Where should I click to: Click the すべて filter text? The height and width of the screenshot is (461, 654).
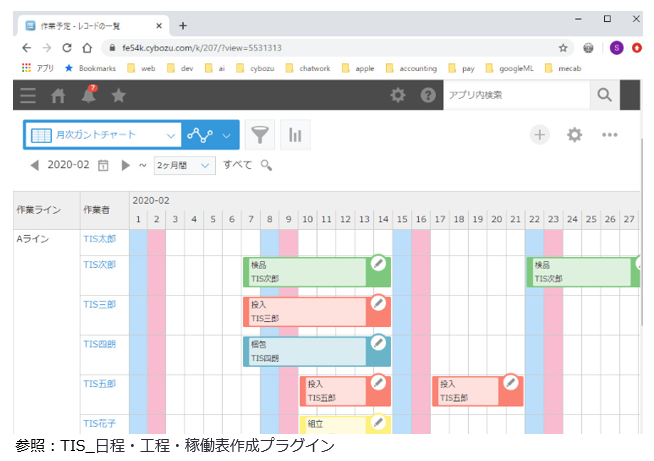tap(237, 165)
